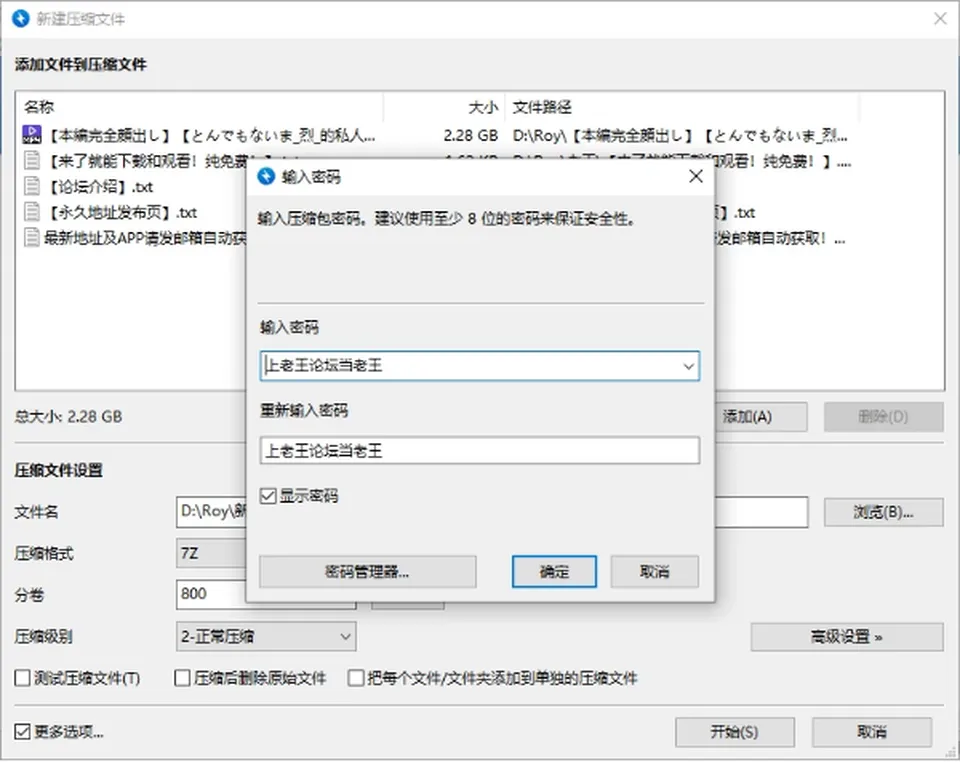Click the 最新地址及APP text file icon
This screenshot has height=762, width=960.
point(31,237)
